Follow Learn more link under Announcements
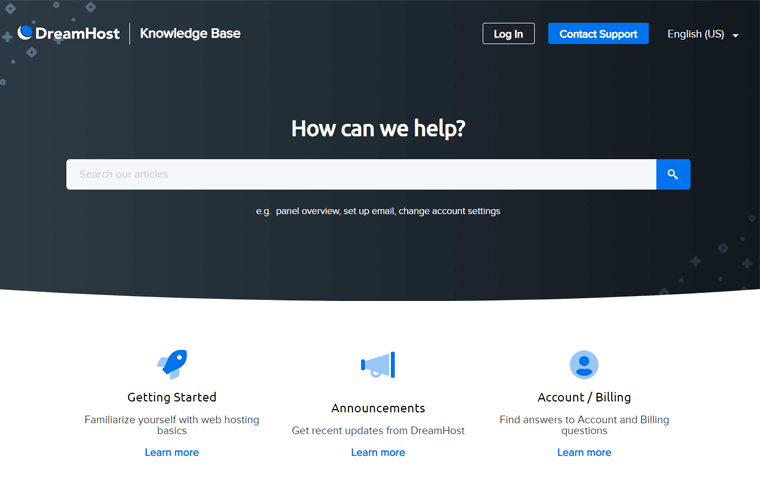 tap(378, 452)
